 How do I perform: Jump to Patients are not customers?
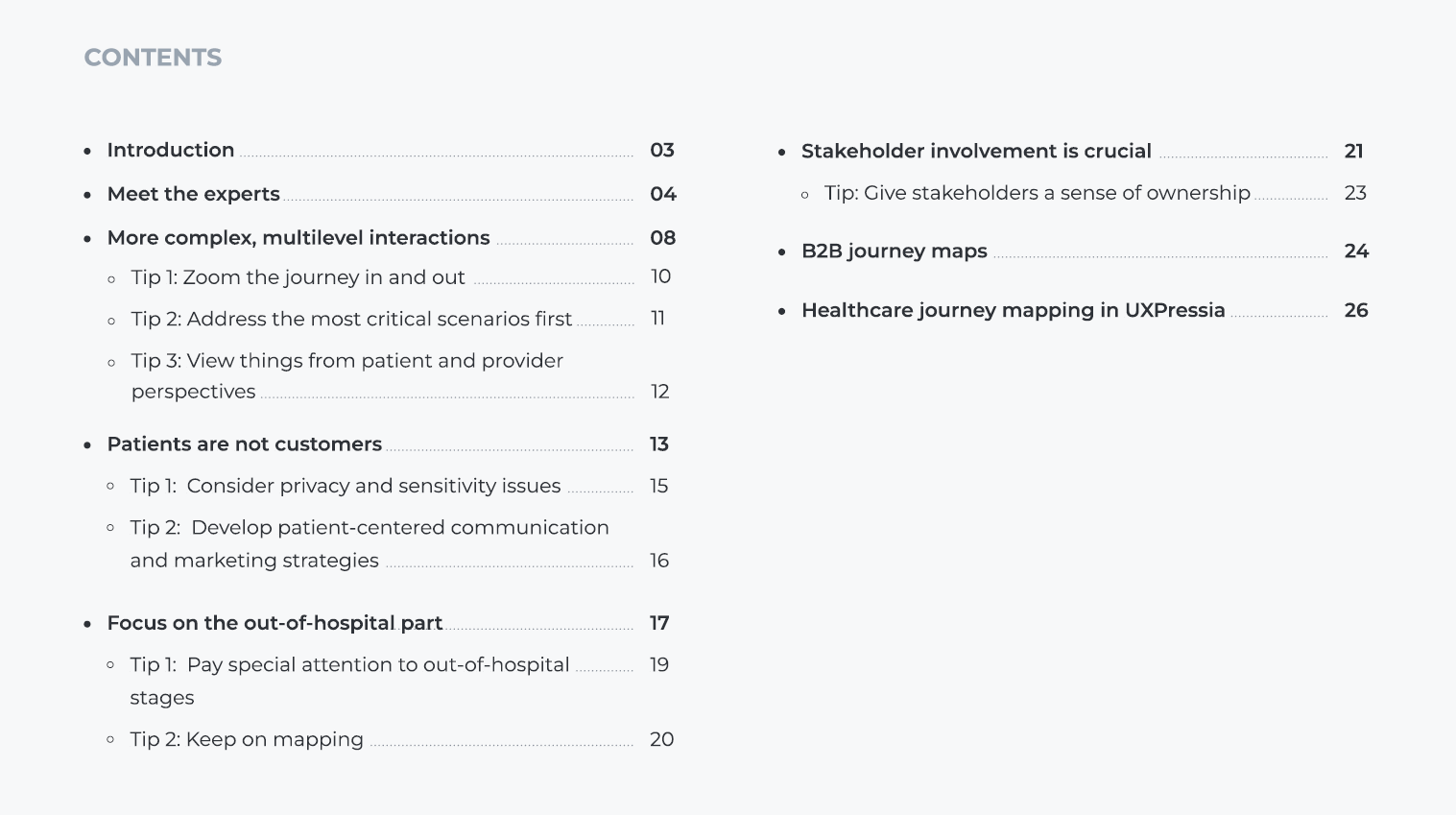coord(245,444)
